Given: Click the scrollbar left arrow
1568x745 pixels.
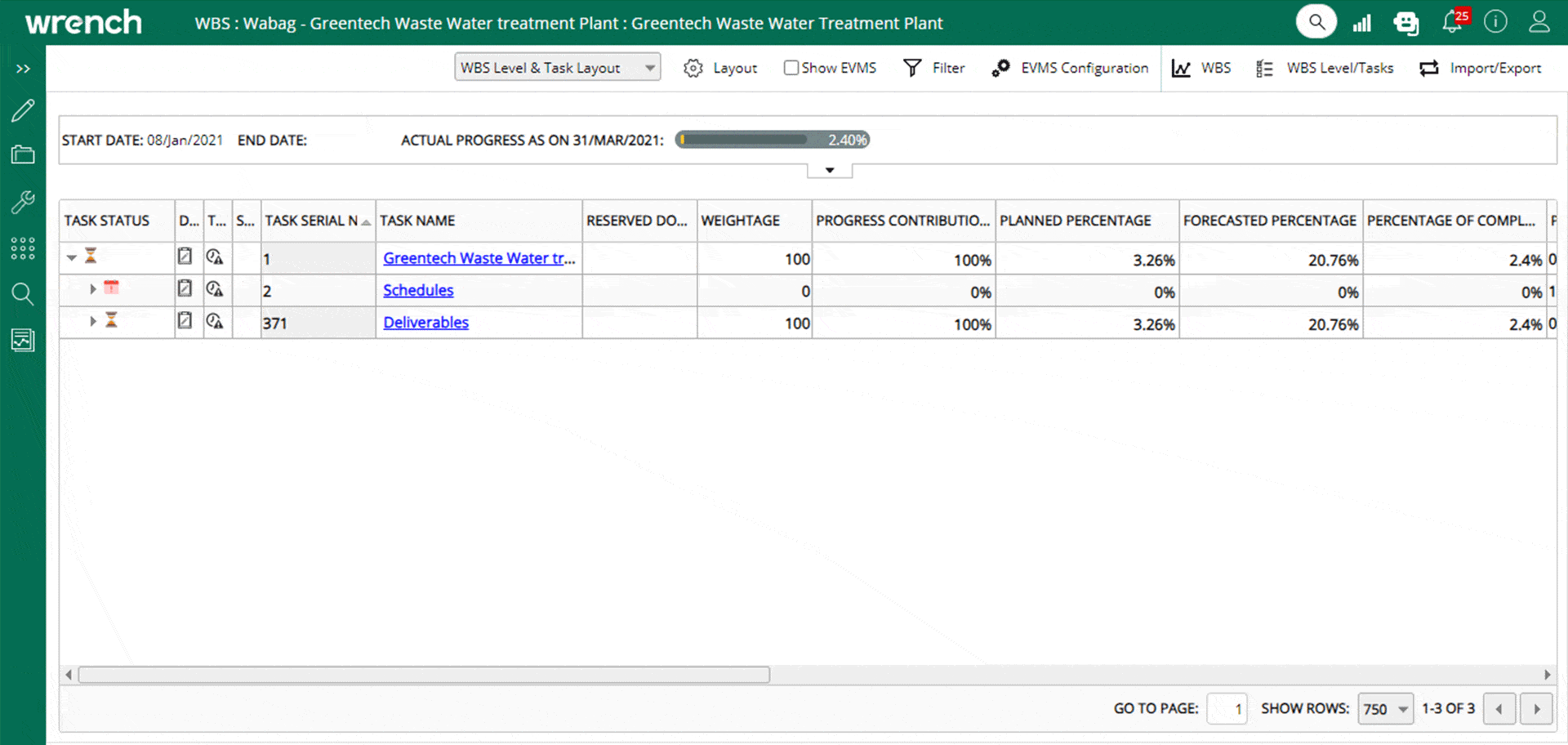Looking at the screenshot, I should point(69,675).
